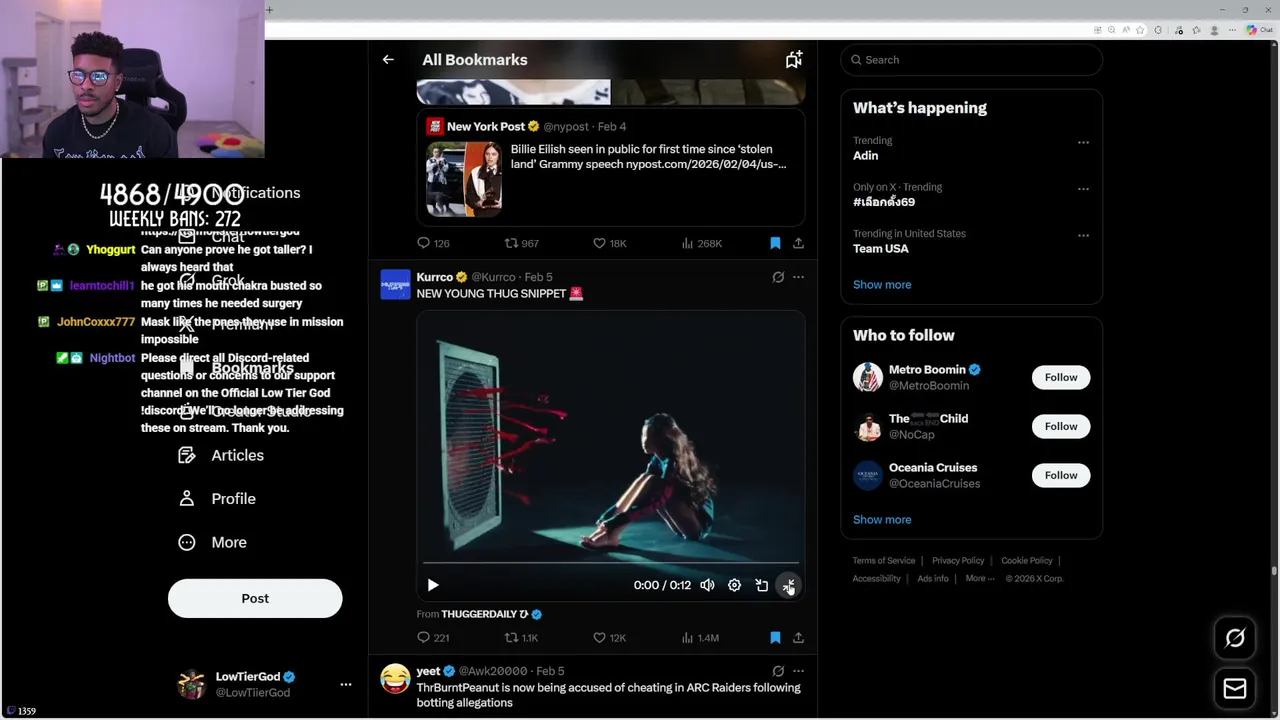
Task: Open the Adin trending topic
Action: point(866,155)
